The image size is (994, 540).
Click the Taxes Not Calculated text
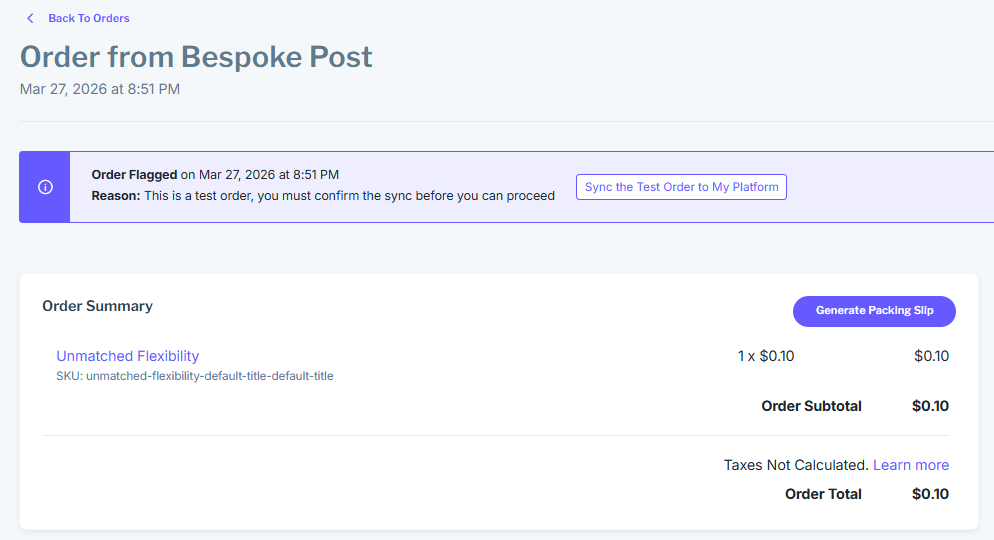coord(795,465)
